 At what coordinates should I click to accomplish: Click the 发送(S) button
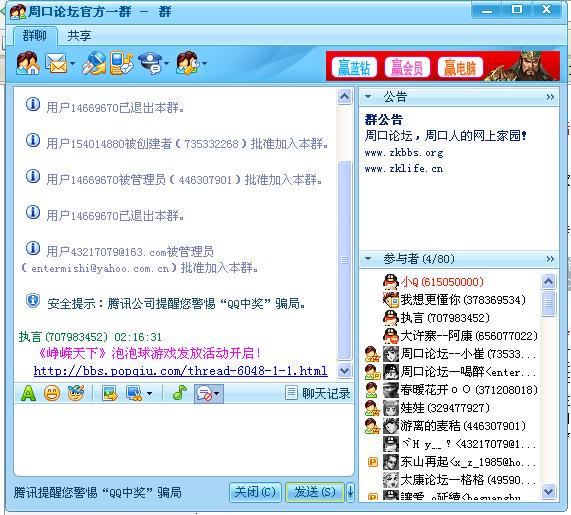click(x=315, y=492)
